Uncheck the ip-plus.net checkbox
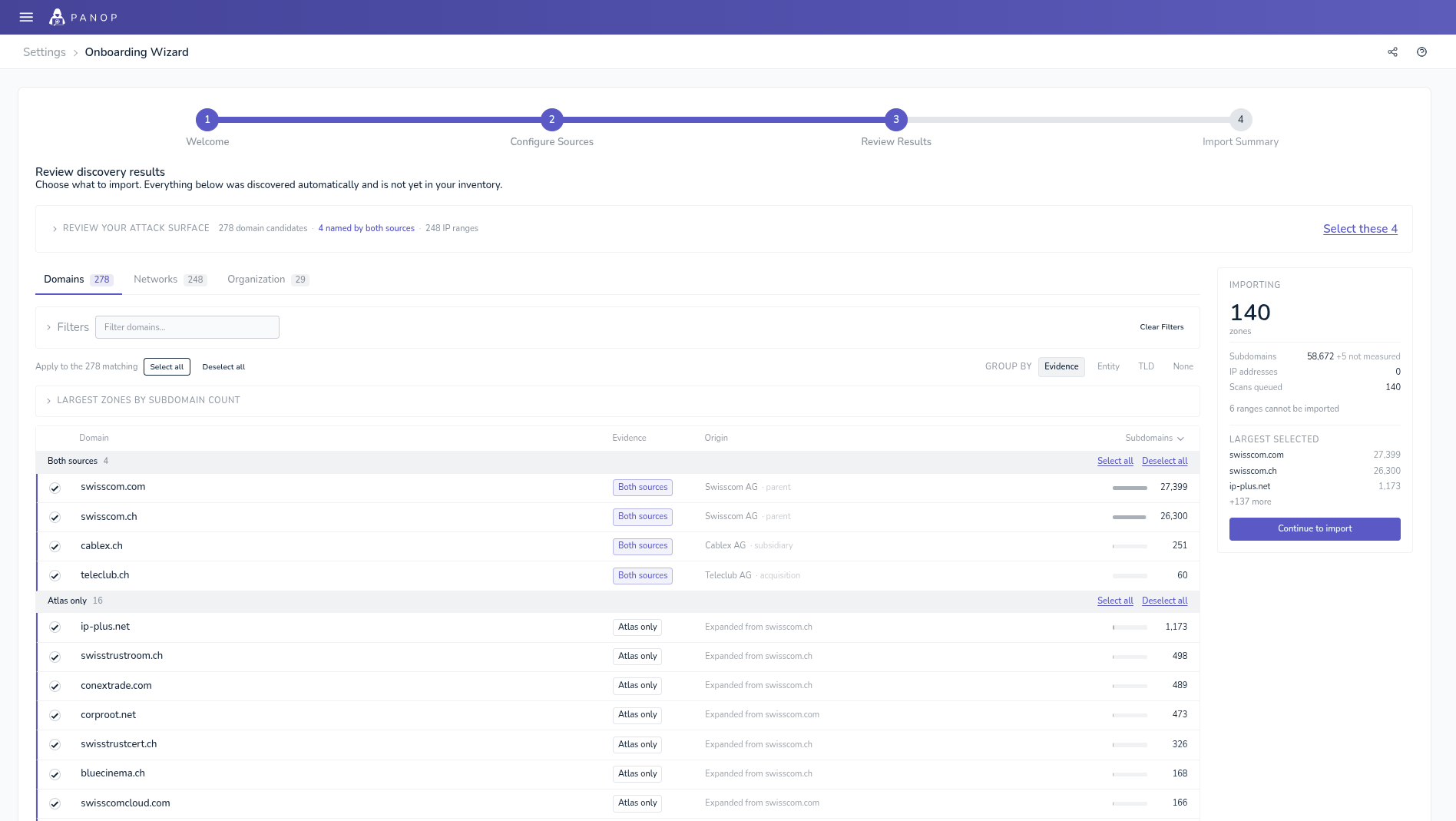This screenshot has height=821, width=1456. pyautogui.click(x=55, y=627)
